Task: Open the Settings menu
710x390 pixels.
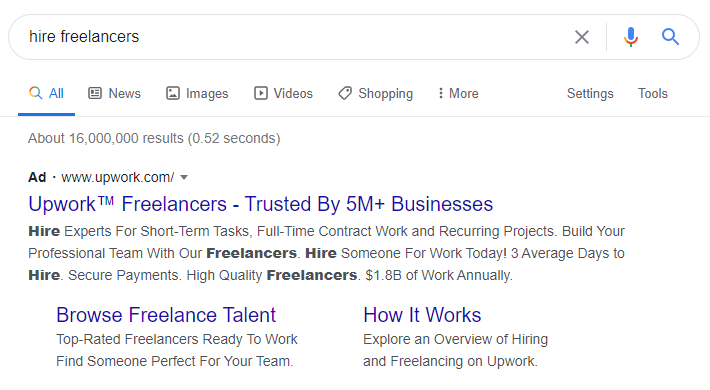Action: [590, 93]
